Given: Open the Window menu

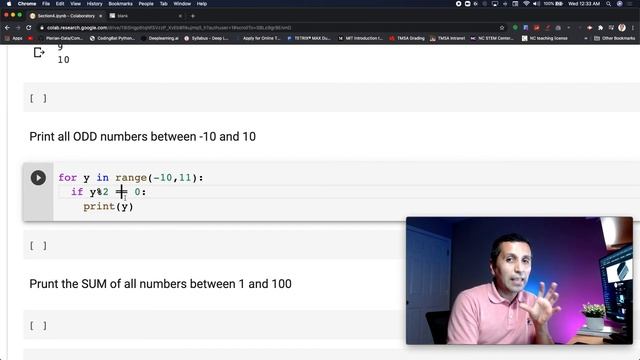Looking at the screenshot, I should (x=182, y=4).
